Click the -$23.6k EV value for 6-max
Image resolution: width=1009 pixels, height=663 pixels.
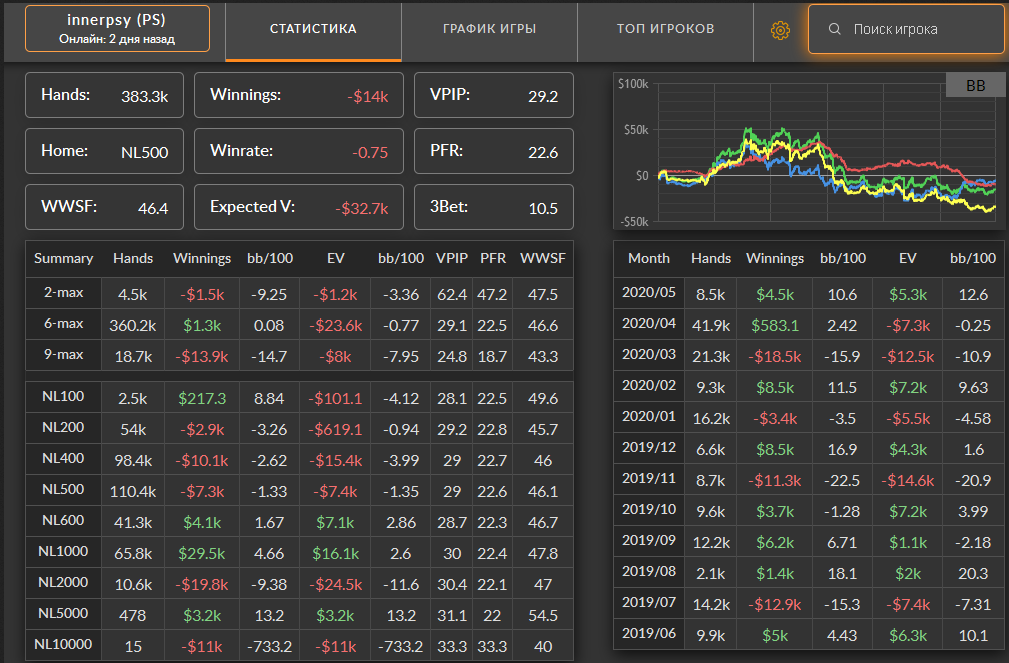click(335, 326)
